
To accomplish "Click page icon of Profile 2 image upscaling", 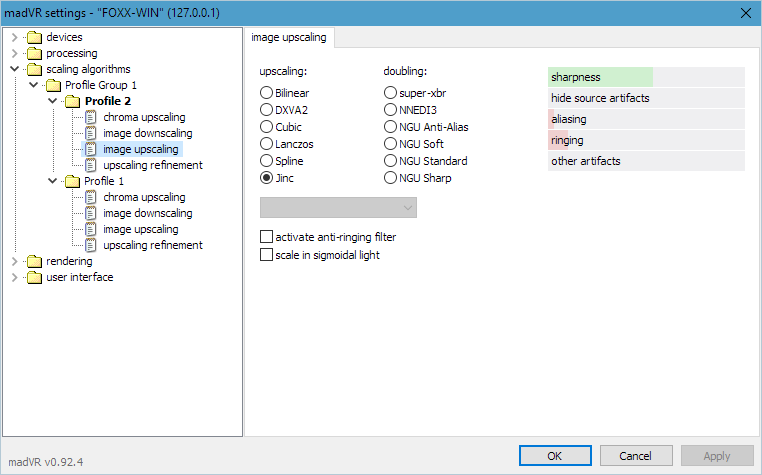I will pos(90,149).
